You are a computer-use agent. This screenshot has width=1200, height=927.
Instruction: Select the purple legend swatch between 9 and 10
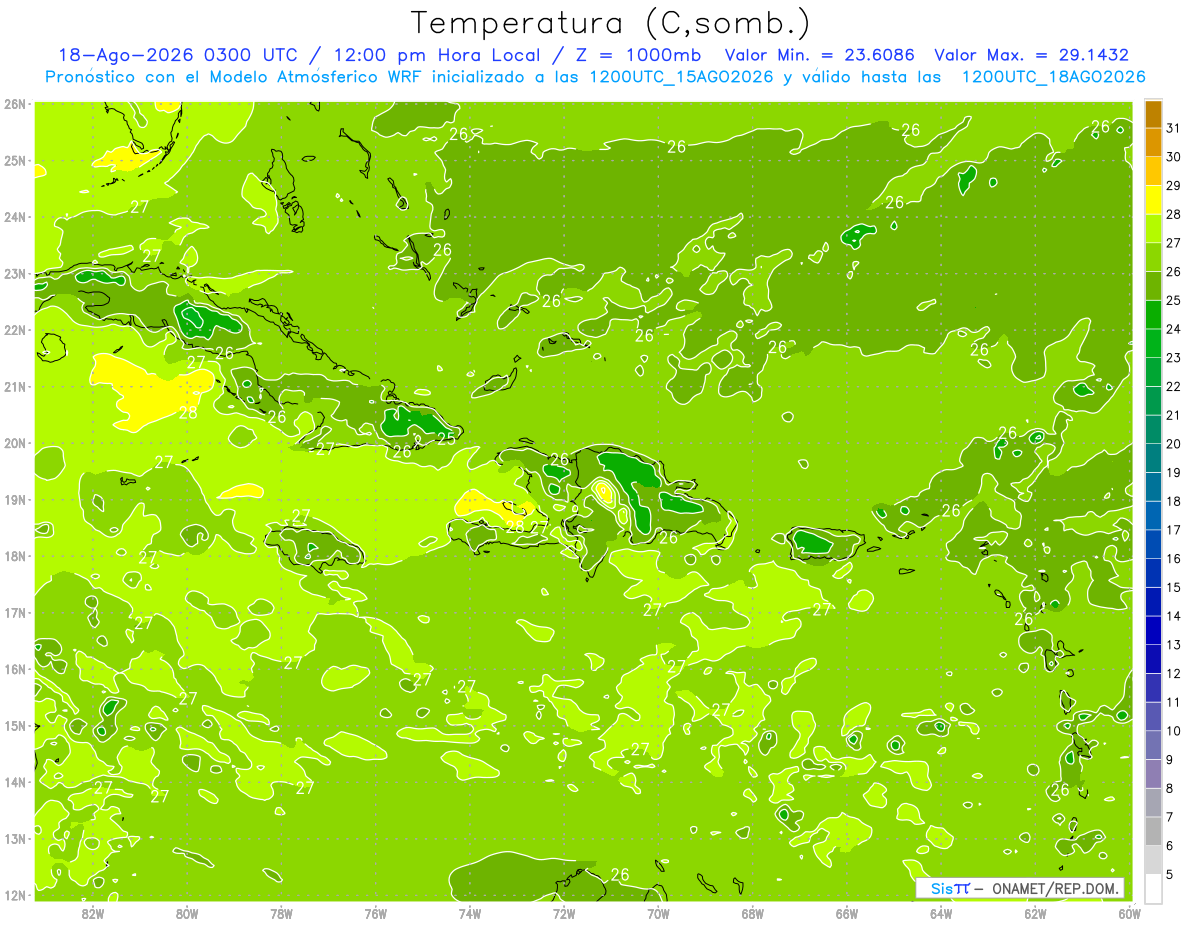[1153, 745]
